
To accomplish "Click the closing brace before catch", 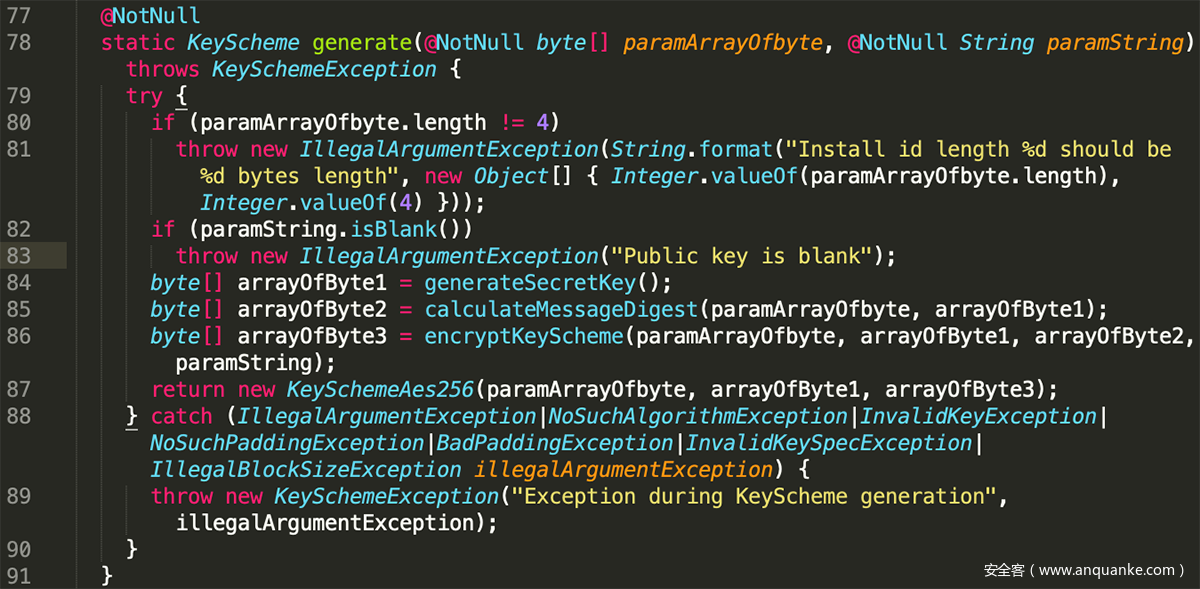I will click(131, 416).
